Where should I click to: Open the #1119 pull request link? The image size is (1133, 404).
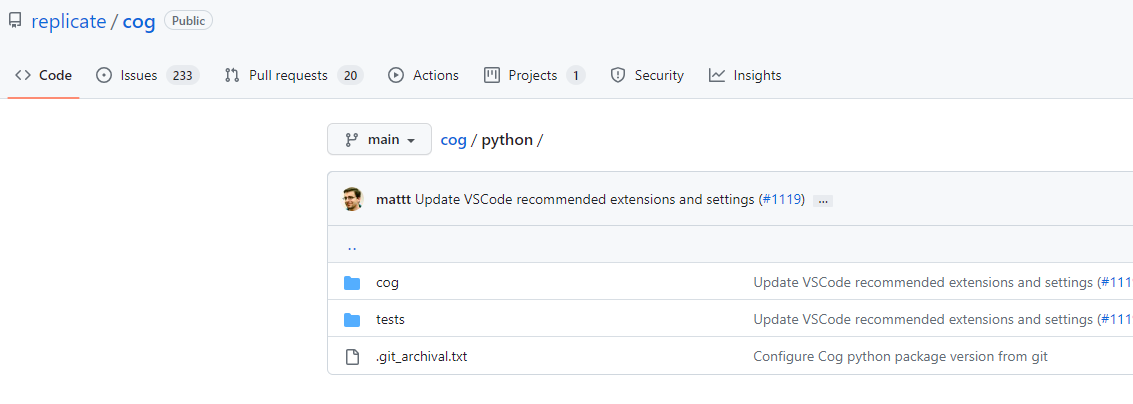coord(781,199)
